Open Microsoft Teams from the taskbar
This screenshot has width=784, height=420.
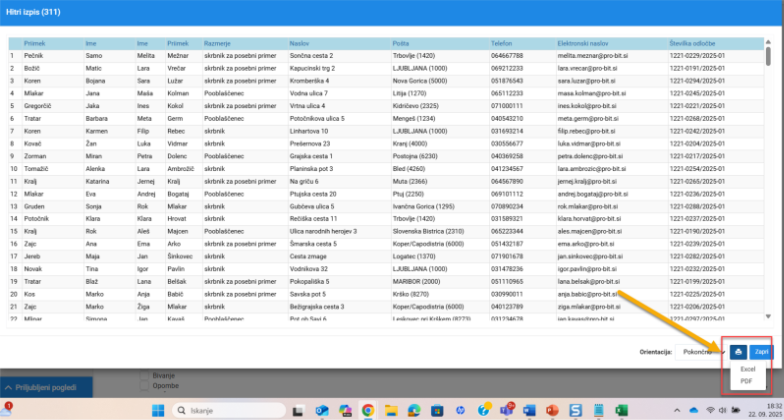coord(506,410)
